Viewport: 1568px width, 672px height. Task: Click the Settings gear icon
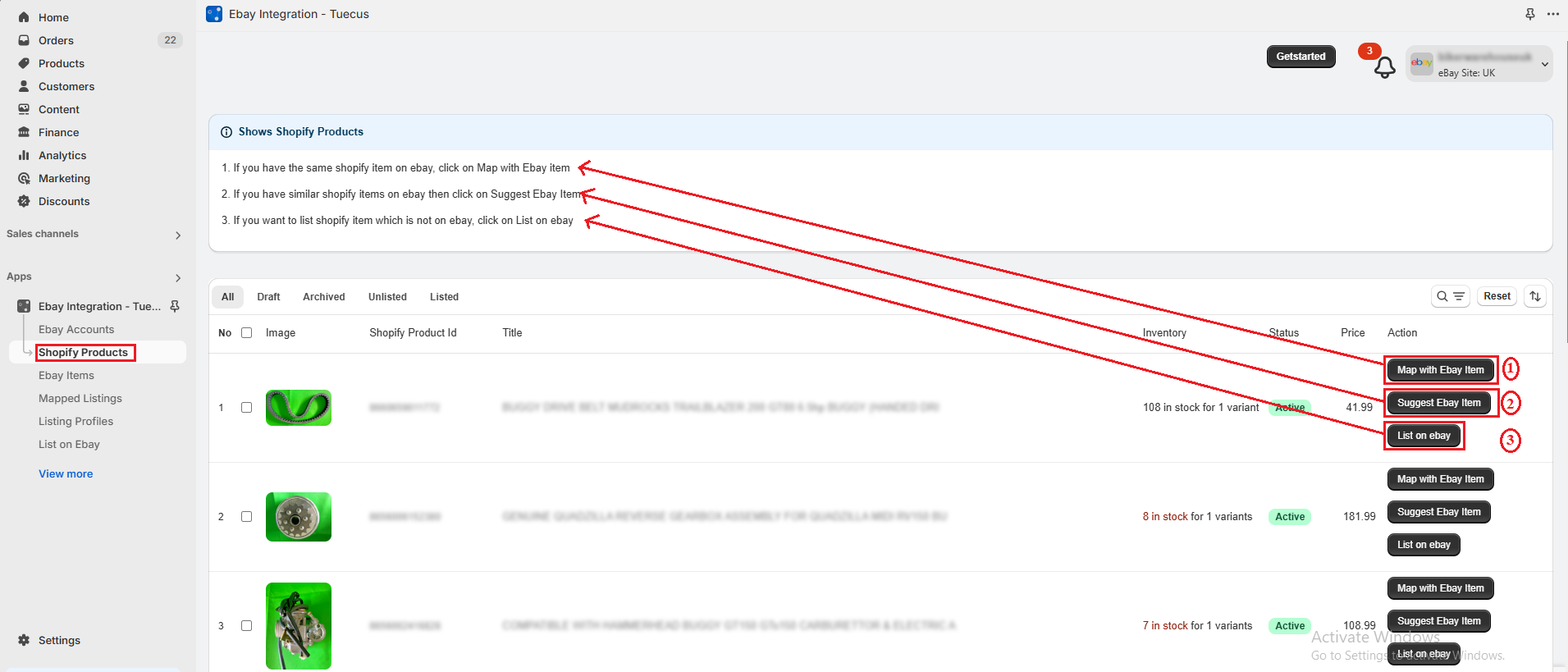click(x=24, y=640)
